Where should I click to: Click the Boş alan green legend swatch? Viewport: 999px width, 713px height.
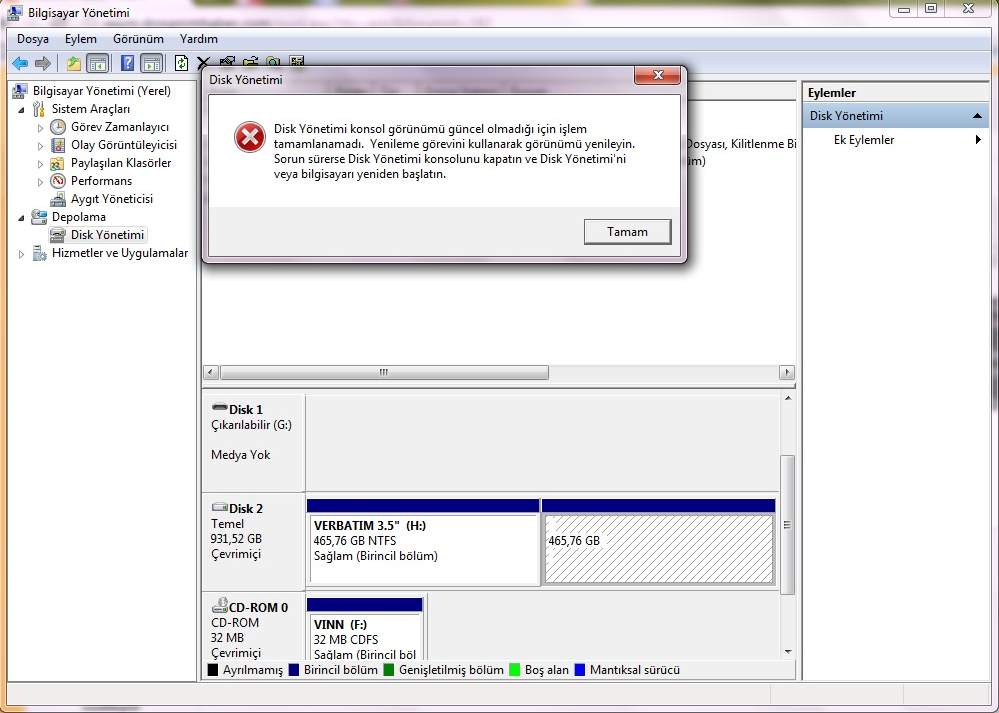515,670
